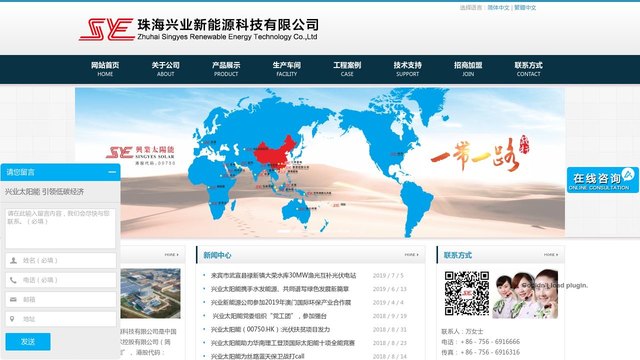Focus the 电话 phone field

(60, 280)
